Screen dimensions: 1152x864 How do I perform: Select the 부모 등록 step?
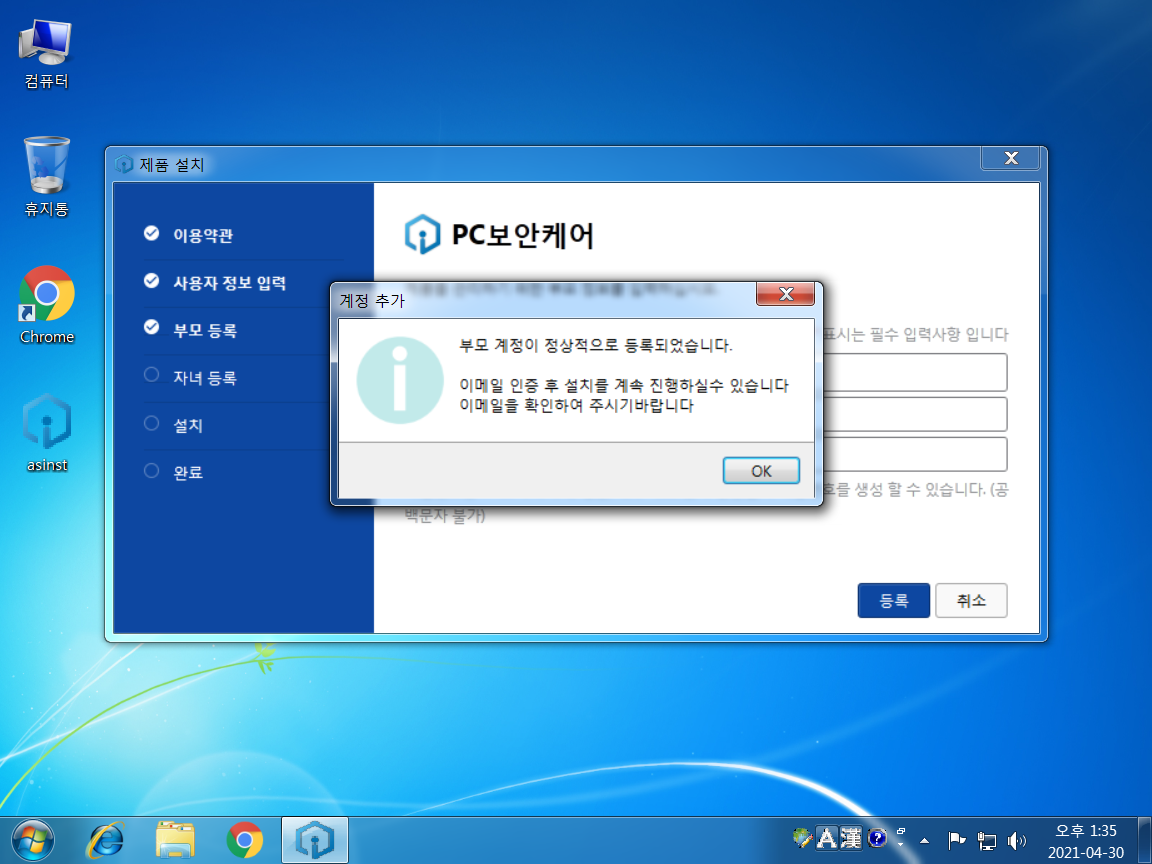pyautogui.click(x=205, y=331)
